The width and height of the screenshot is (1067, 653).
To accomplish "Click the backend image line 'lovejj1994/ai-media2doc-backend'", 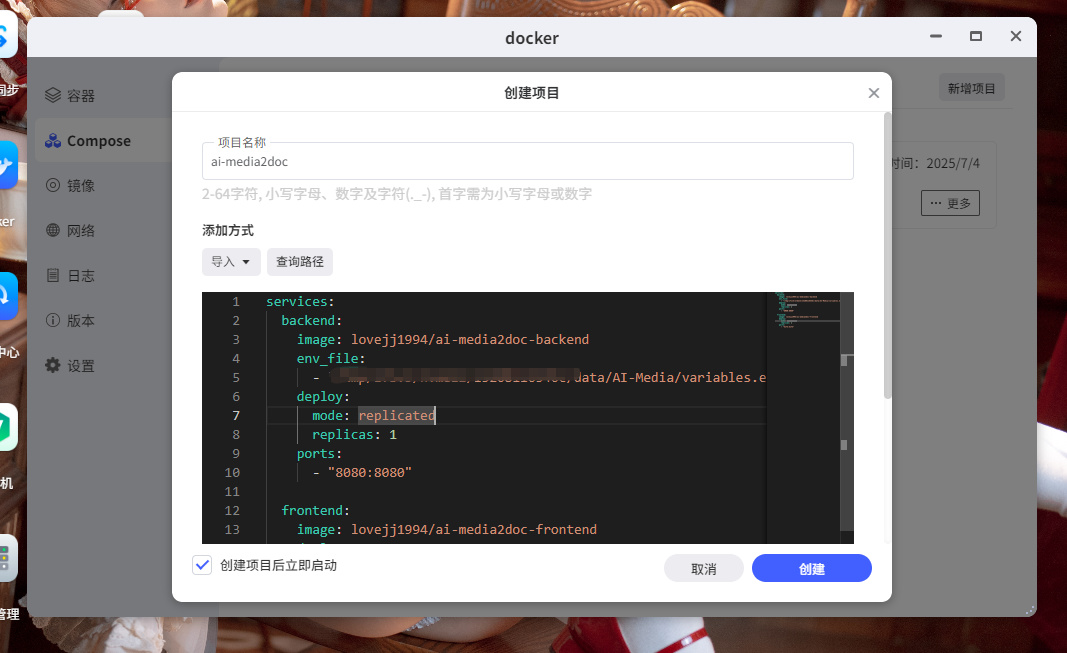I will [x=470, y=339].
